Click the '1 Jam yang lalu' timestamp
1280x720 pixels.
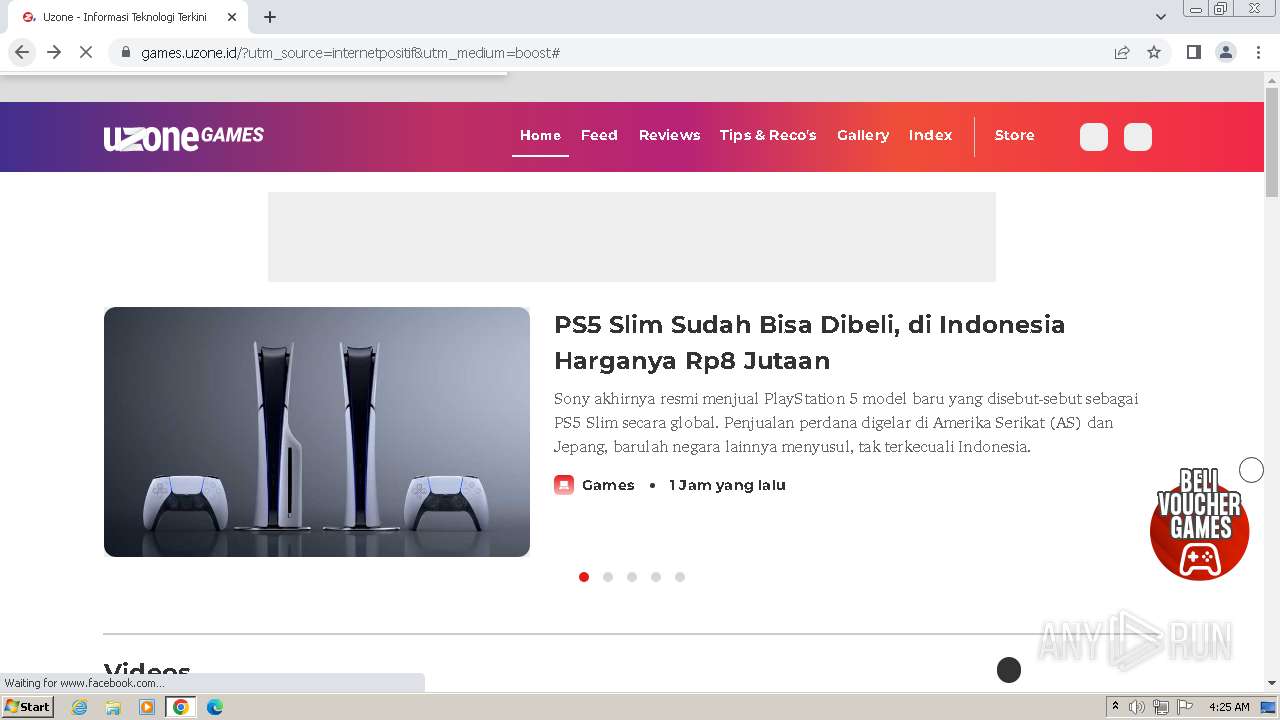coord(727,485)
